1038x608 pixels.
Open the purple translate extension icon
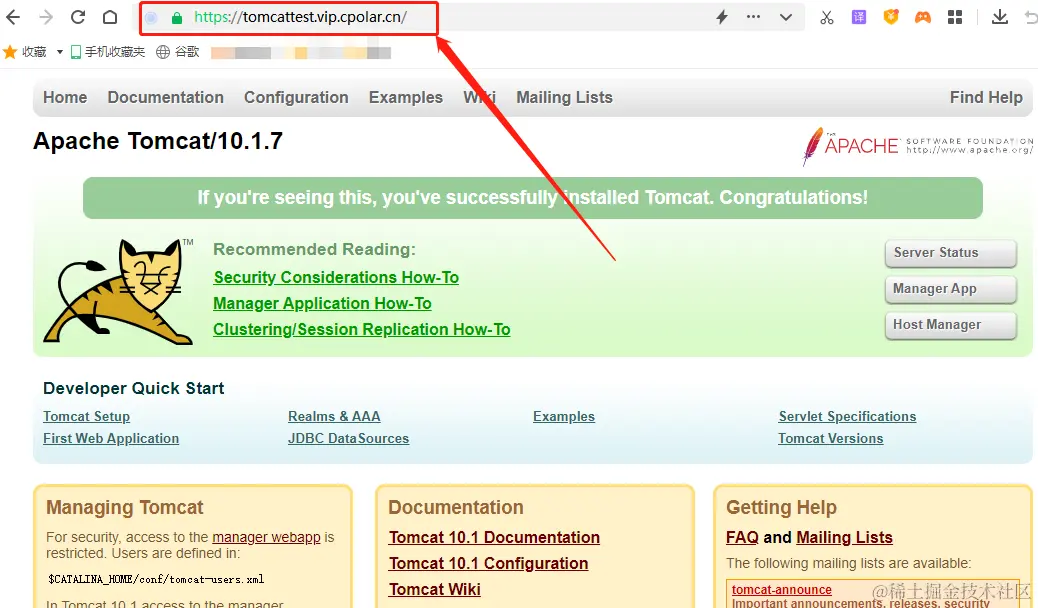pyautogui.click(x=859, y=17)
